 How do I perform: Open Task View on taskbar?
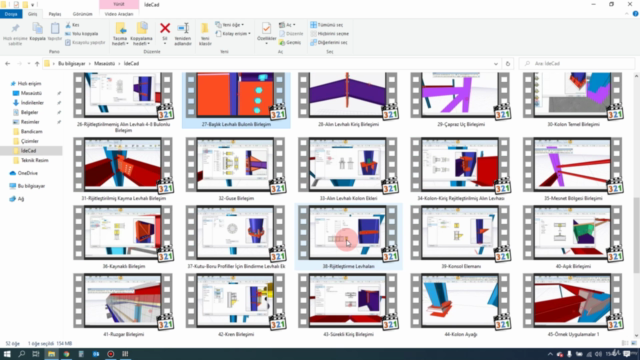pos(36,354)
